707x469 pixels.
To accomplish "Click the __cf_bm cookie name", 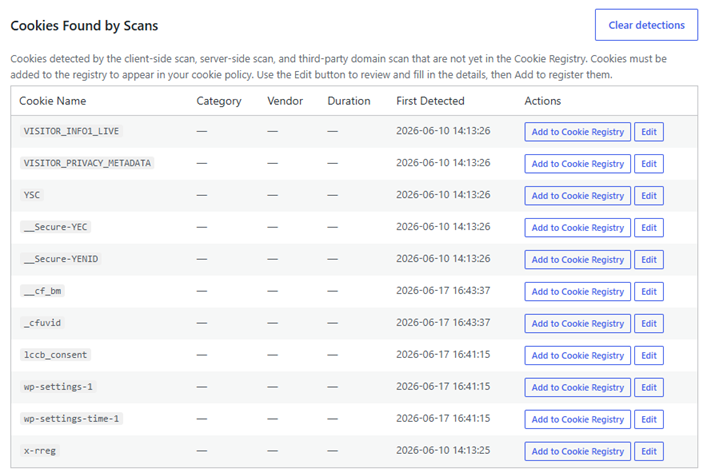I will pyautogui.click(x=42, y=291).
